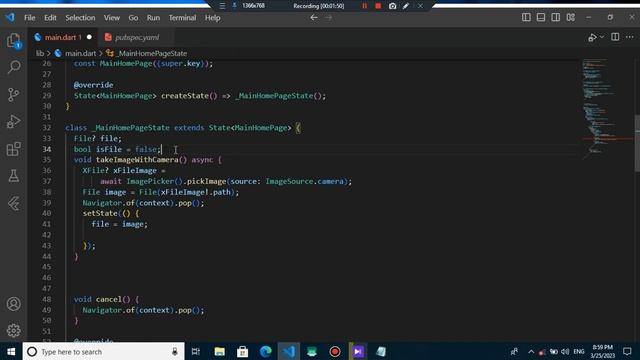Close the recording toolbar

pyautogui.click(x=420, y=6)
